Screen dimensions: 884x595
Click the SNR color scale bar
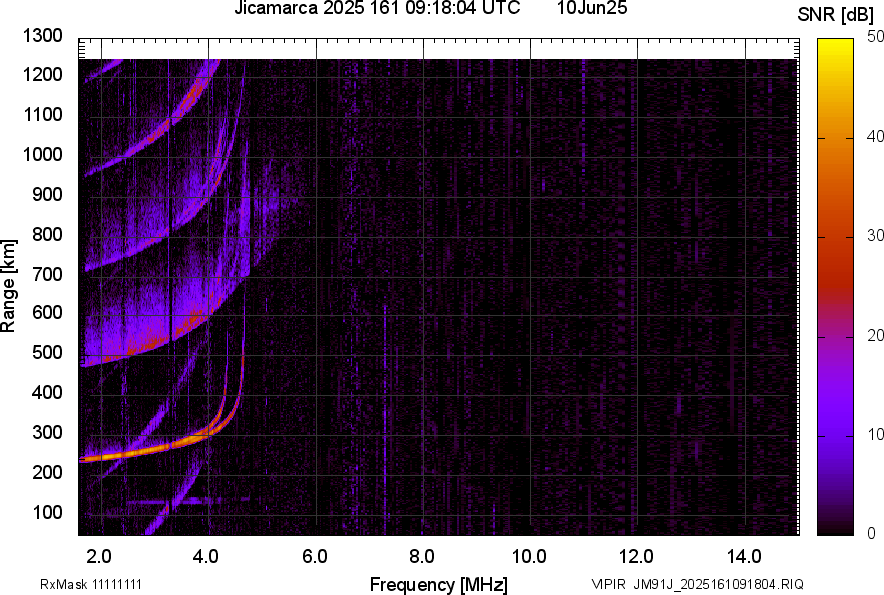coord(836,287)
